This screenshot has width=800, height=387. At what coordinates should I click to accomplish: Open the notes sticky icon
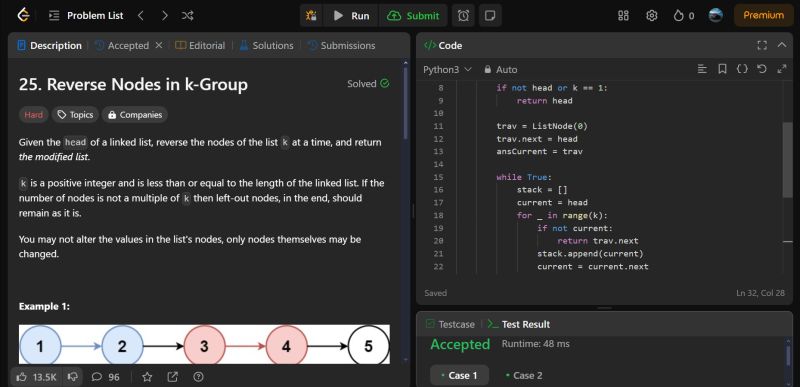490,16
